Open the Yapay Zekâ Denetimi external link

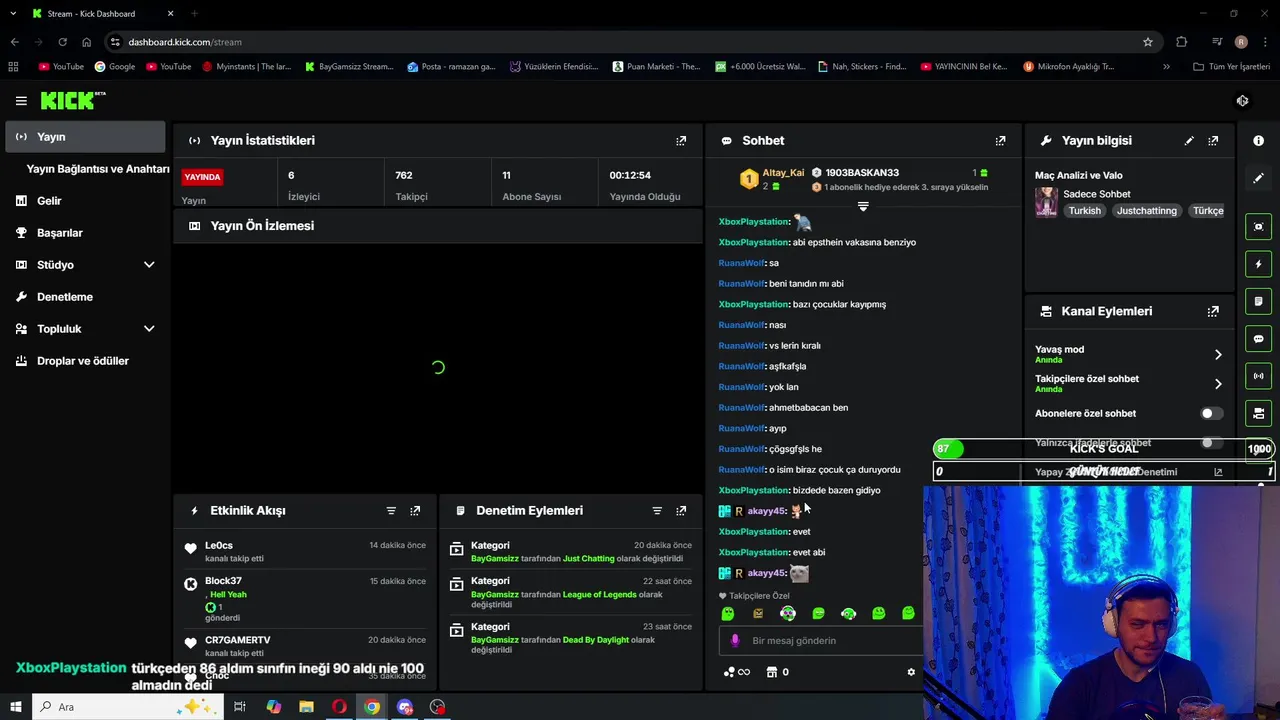click(x=1218, y=472)
